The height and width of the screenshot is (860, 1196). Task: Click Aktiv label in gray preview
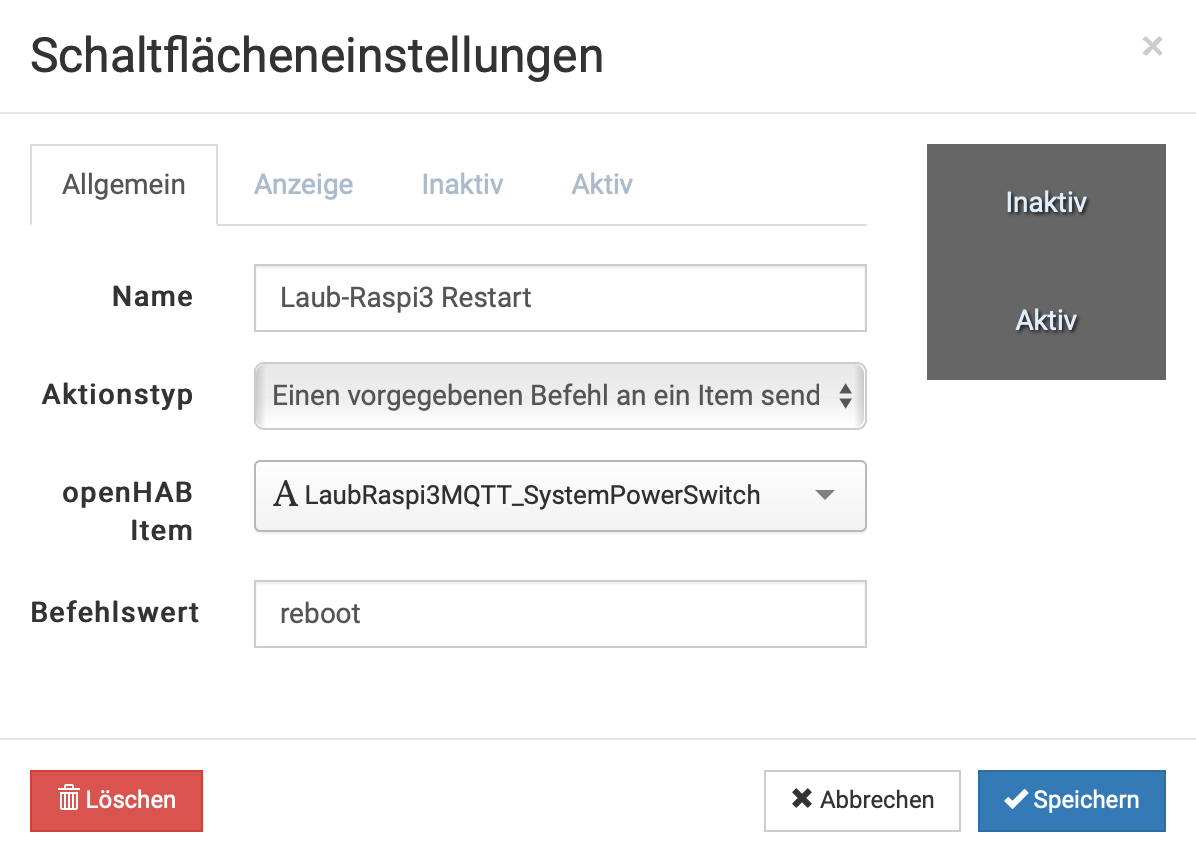click(1046, 321)
